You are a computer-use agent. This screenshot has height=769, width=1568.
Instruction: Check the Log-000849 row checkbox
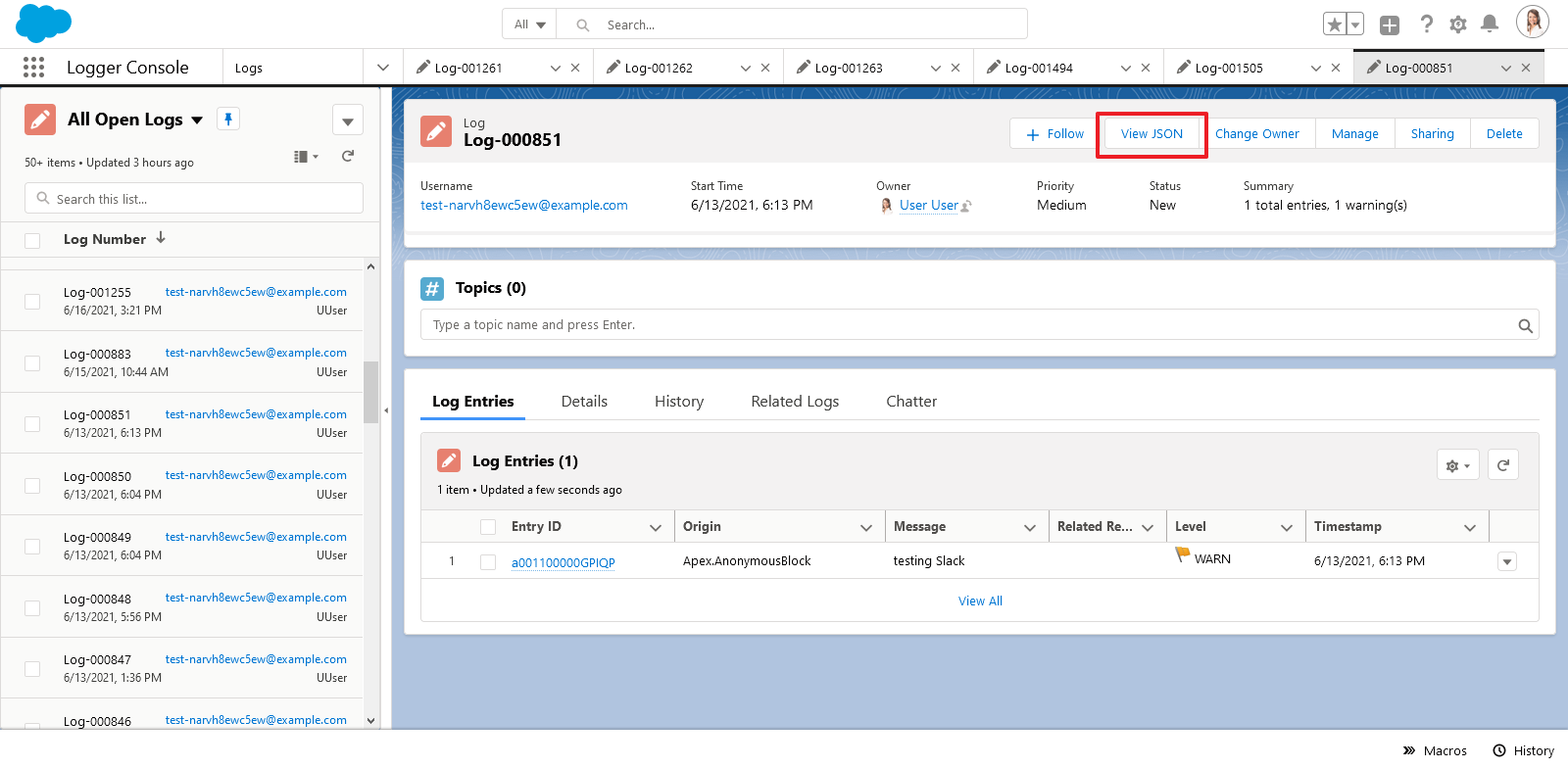(x=32, y=547)
